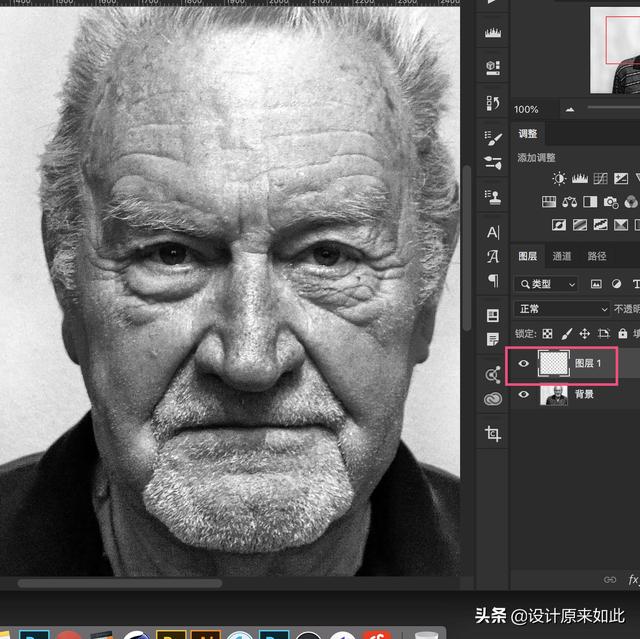This screenshot has width=640, height=639.
Task: Open the Brushes panel icon
Action: click(x=493, y=162)
